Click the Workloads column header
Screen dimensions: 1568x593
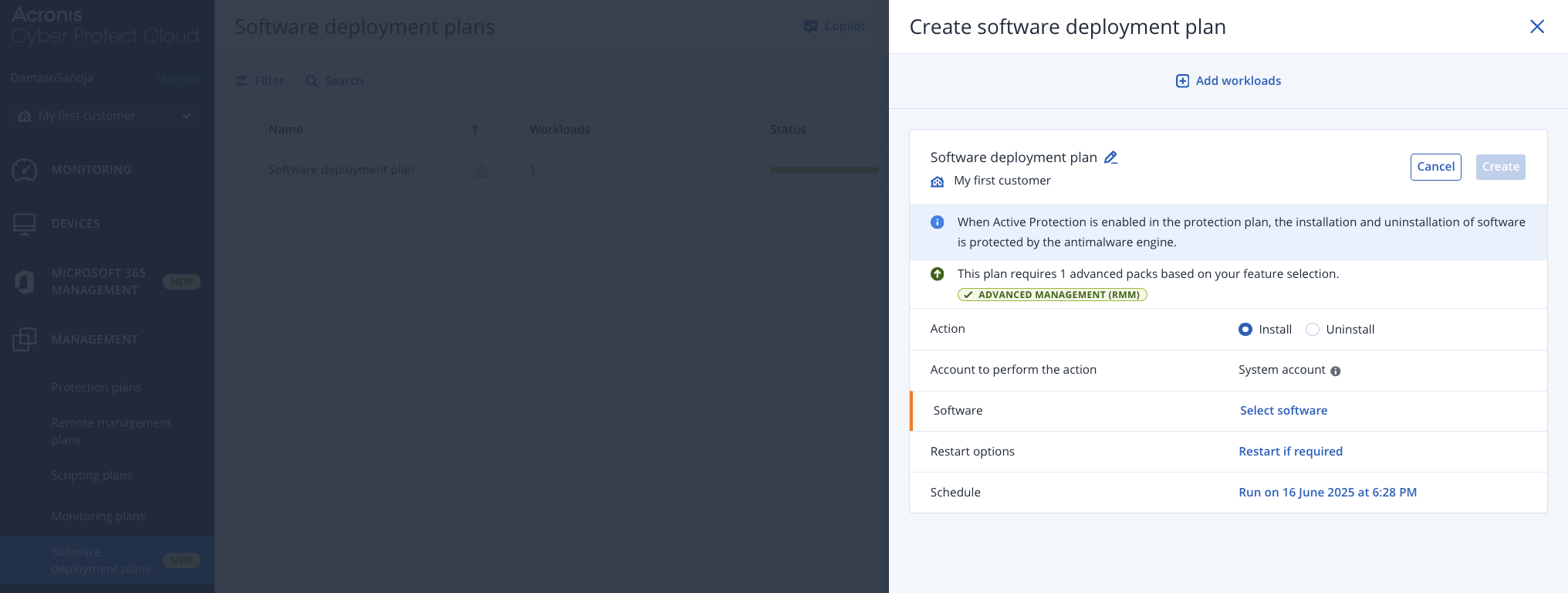559,130
